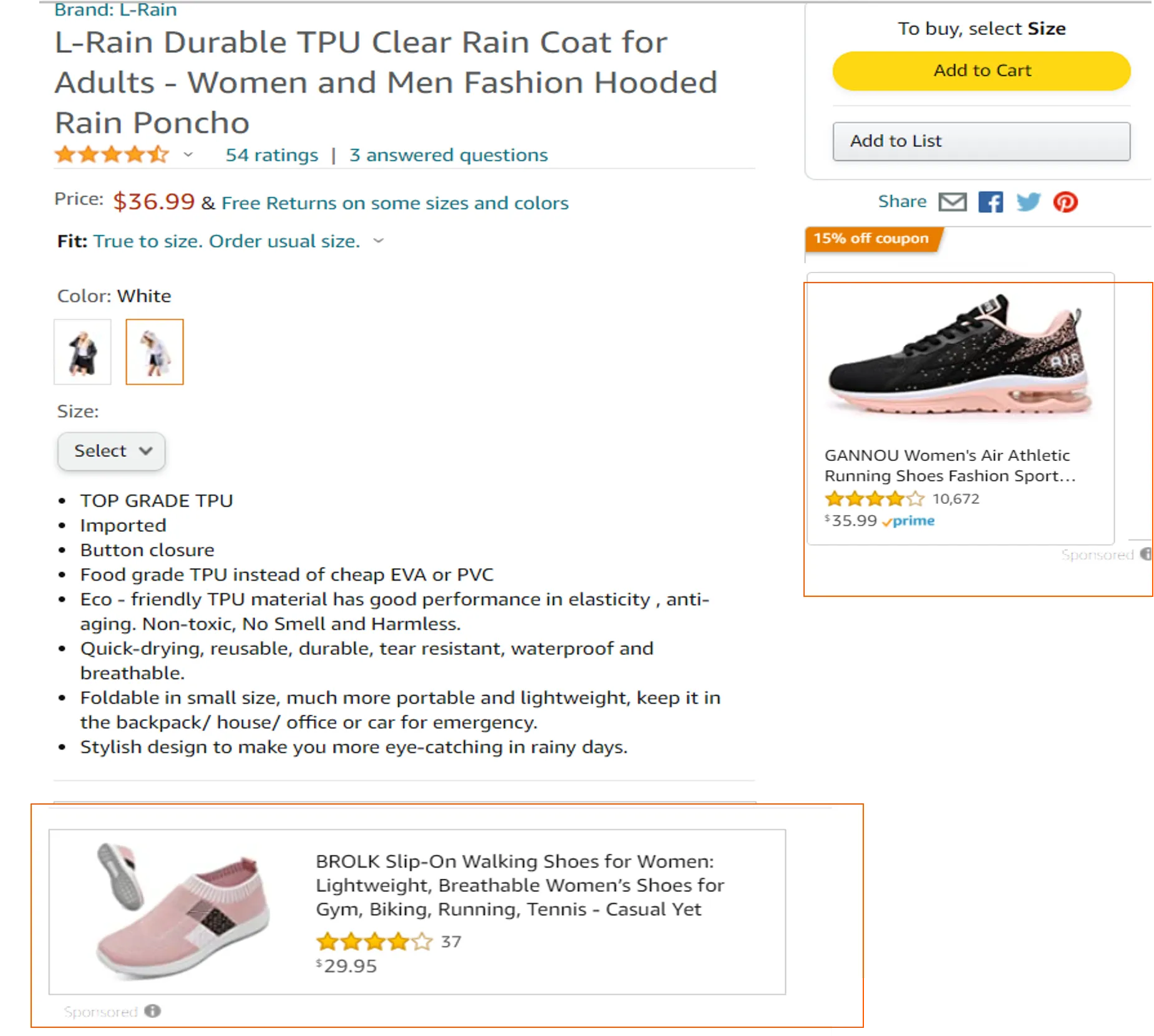Image resolution: width=1154 pixels, height=1036 pixels.
Task: Click info icon beside GANNOU ad Sponsored label
Action: (1146, 554)
